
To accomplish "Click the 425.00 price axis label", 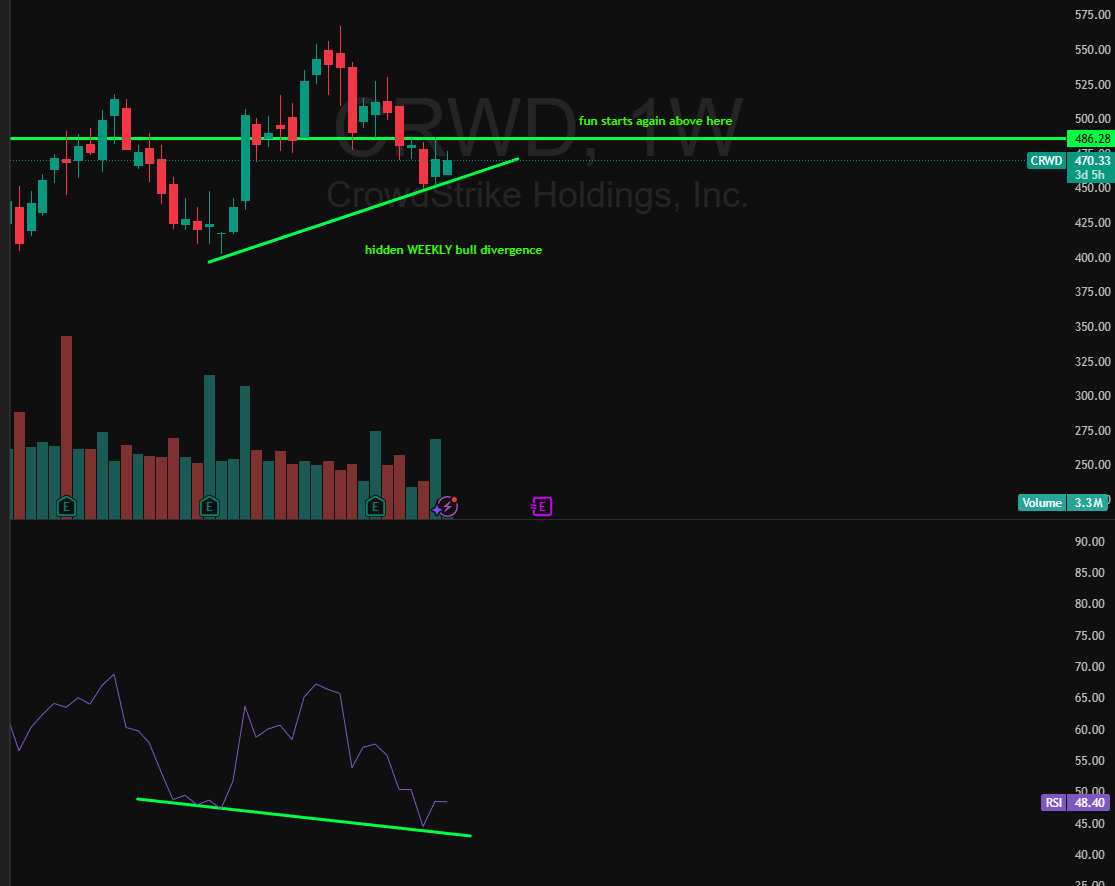I will coord(1092,223).
